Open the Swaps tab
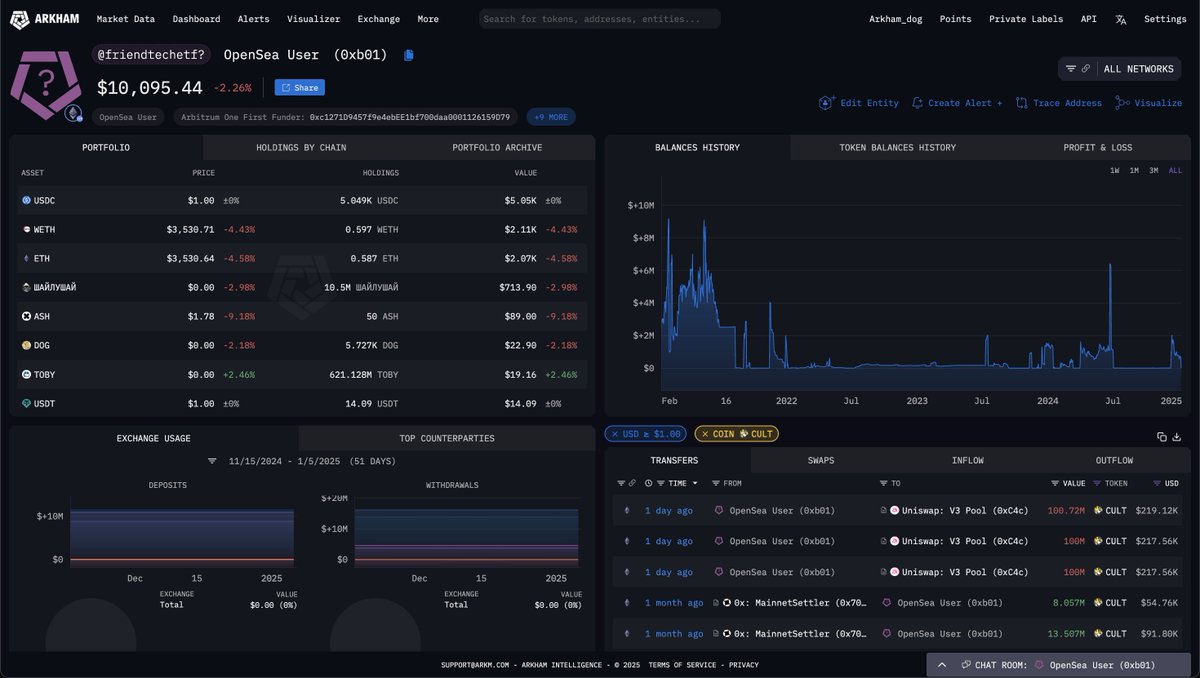The height and width of the screenshot is (678, 1200). pyautogui.click(x=821, y=460)
